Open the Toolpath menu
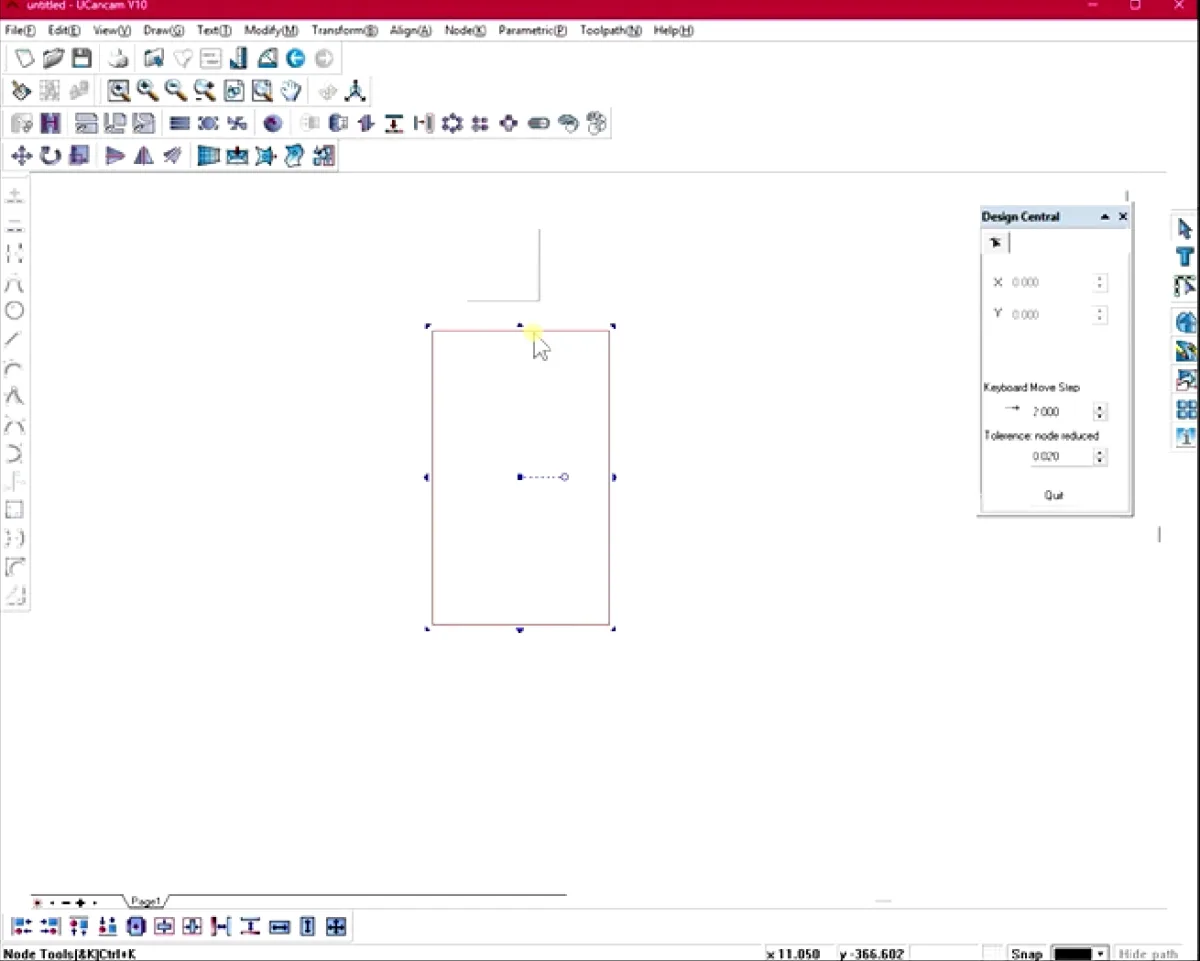Viewport: 1200px width, 961px height. click(610, 31)
